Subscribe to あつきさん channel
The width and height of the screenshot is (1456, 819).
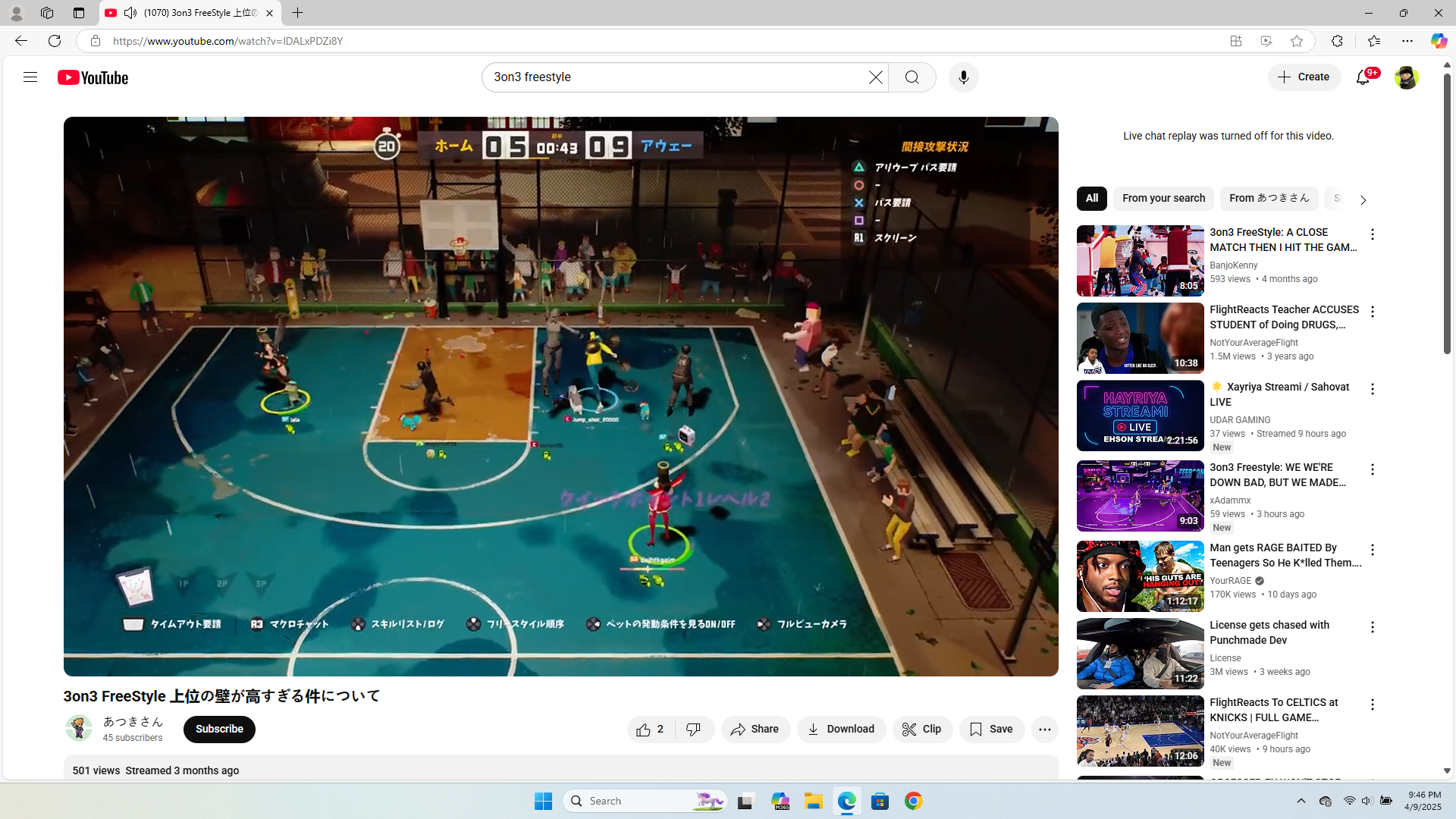point(219,730)
